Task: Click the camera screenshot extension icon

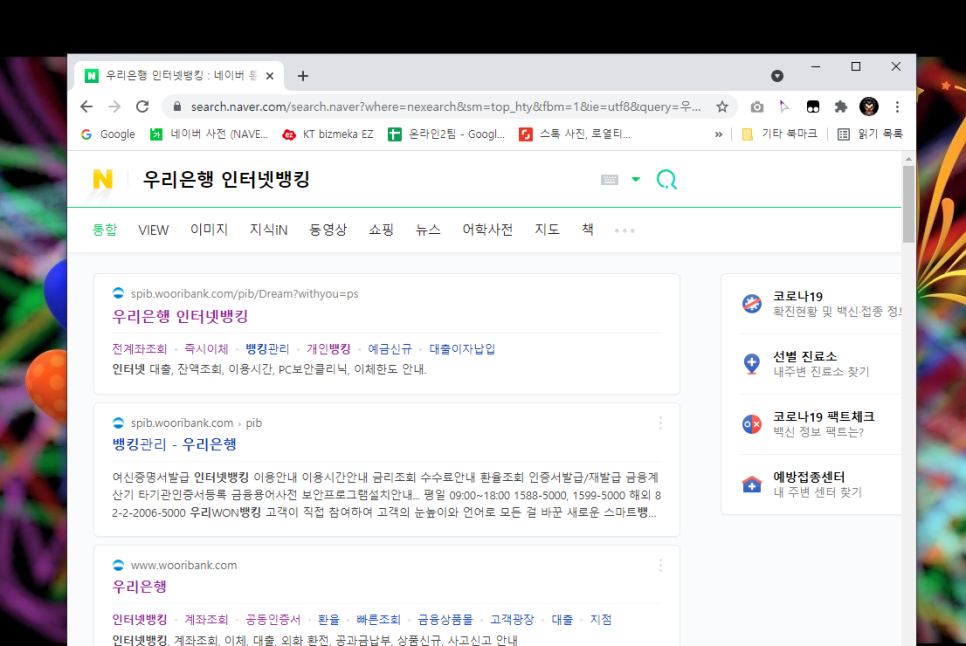Action: (x=757, y=107)
